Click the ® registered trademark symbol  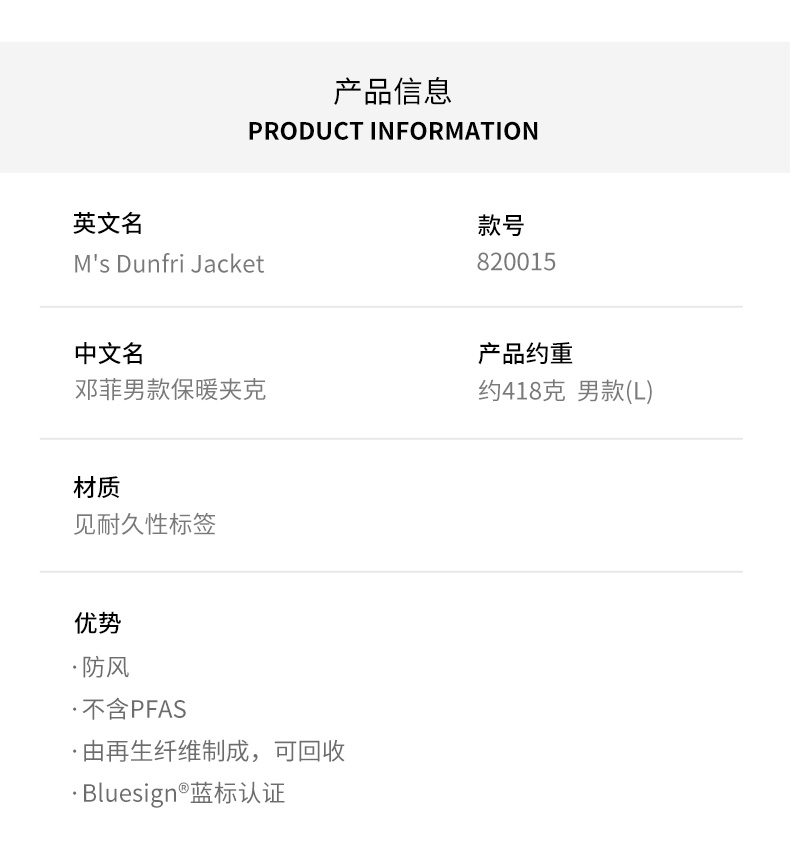coord(184,788)
